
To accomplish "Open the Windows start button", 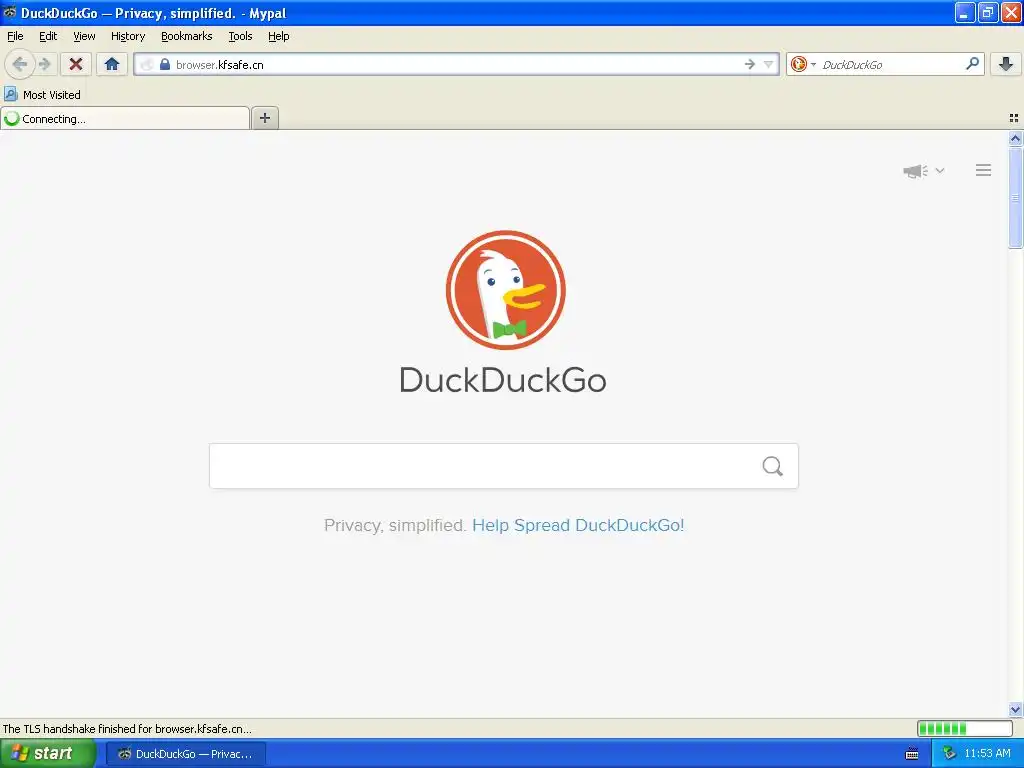I will (48, 753).
